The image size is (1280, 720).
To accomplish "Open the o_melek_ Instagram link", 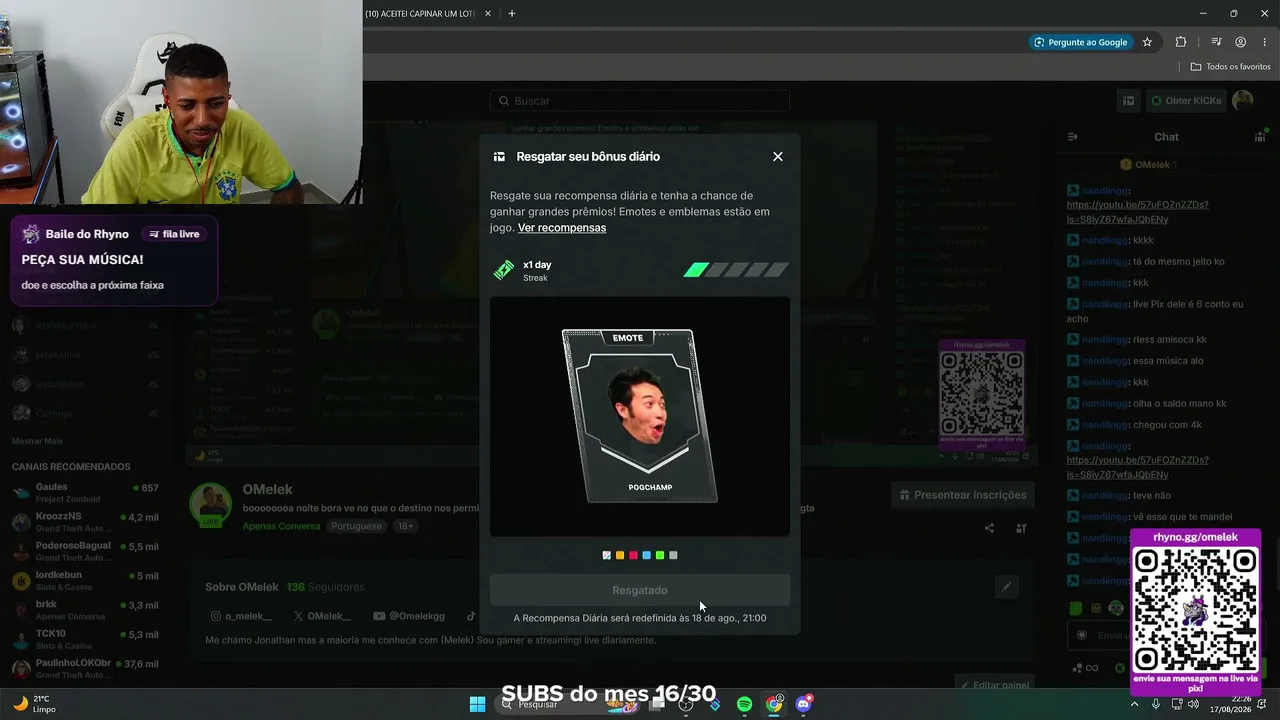I will [x=241, y=617].
